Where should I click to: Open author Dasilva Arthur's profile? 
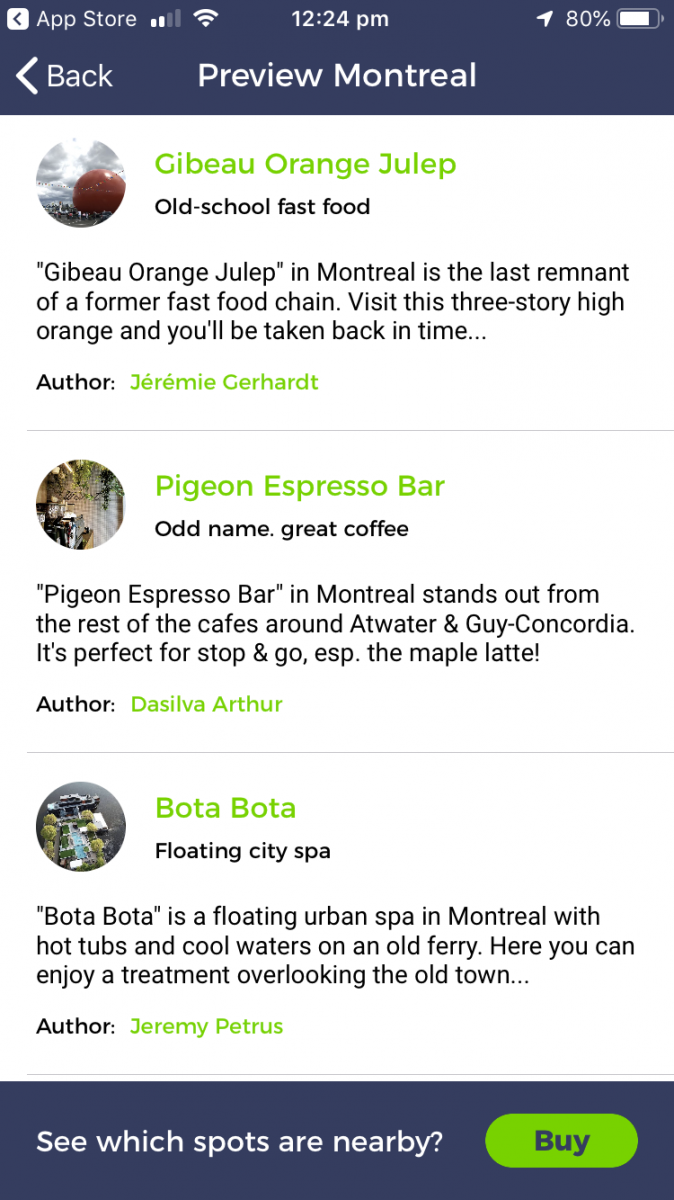tap(206, 704)
